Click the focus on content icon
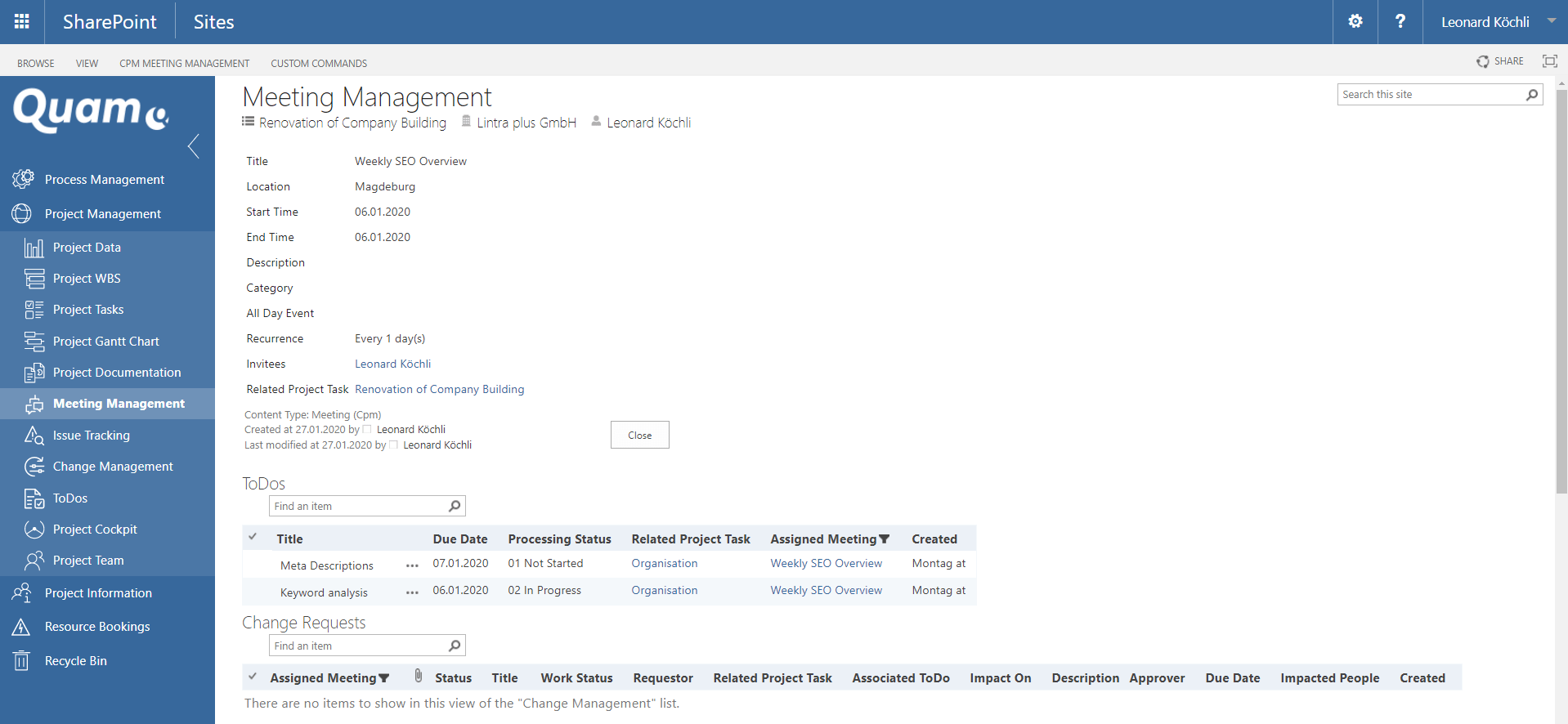Screen dimensions: 1568x724 coord(1549,61)
